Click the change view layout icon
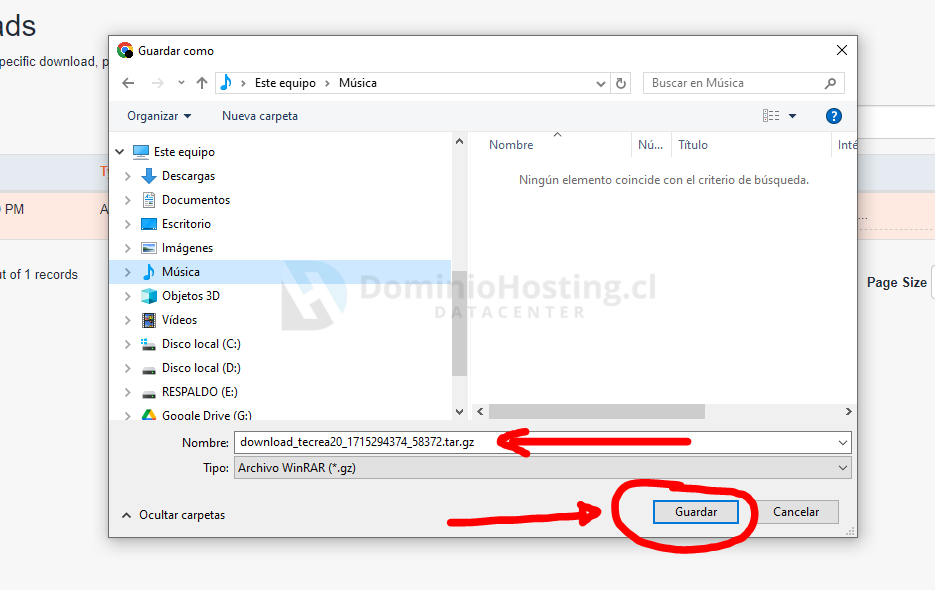The image size is (935, 590). 771,116
